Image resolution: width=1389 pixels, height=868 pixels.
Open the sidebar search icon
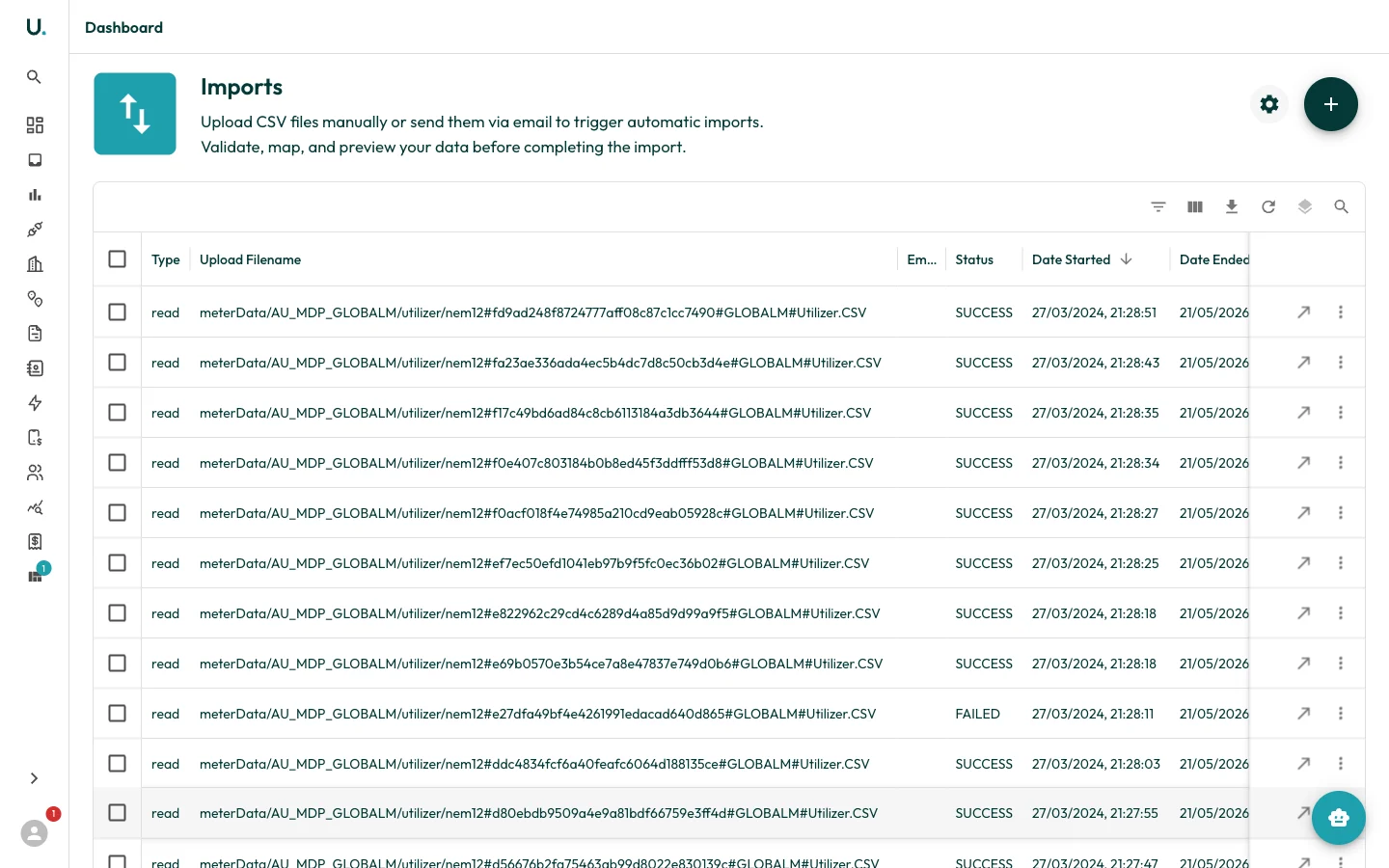click(34, 77)
